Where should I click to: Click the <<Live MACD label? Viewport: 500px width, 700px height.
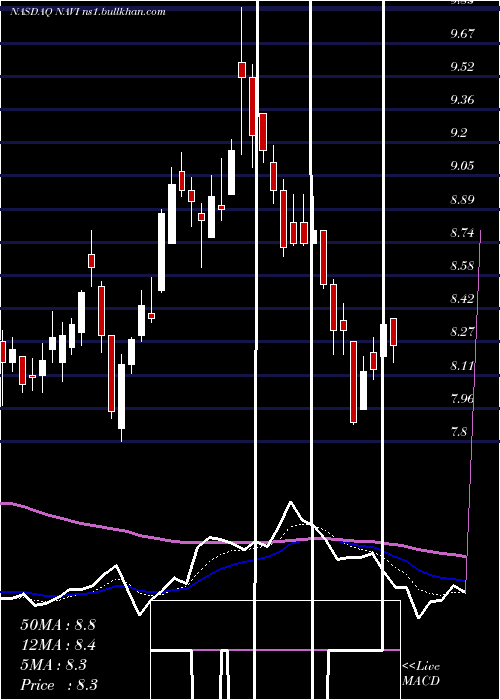pyautogui.click(x=421, y=673)
